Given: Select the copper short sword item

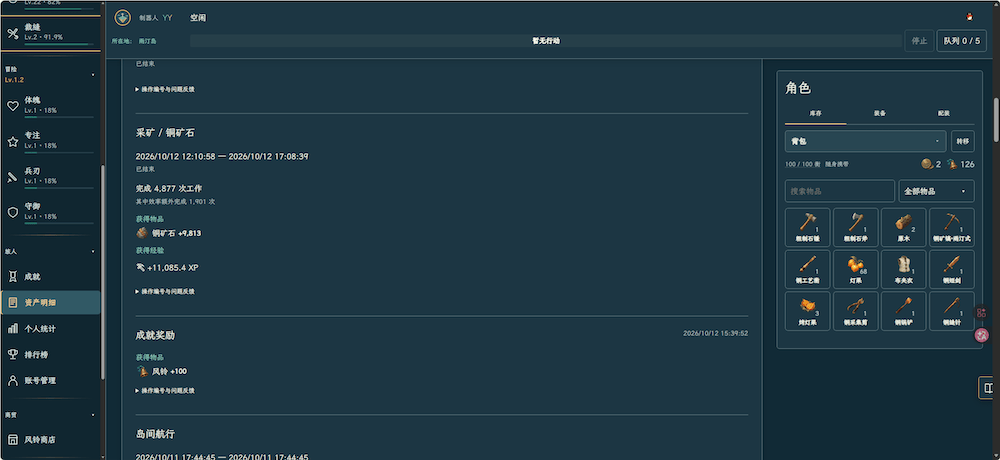Looking at the screenshot, I should (x=952, y=269).
